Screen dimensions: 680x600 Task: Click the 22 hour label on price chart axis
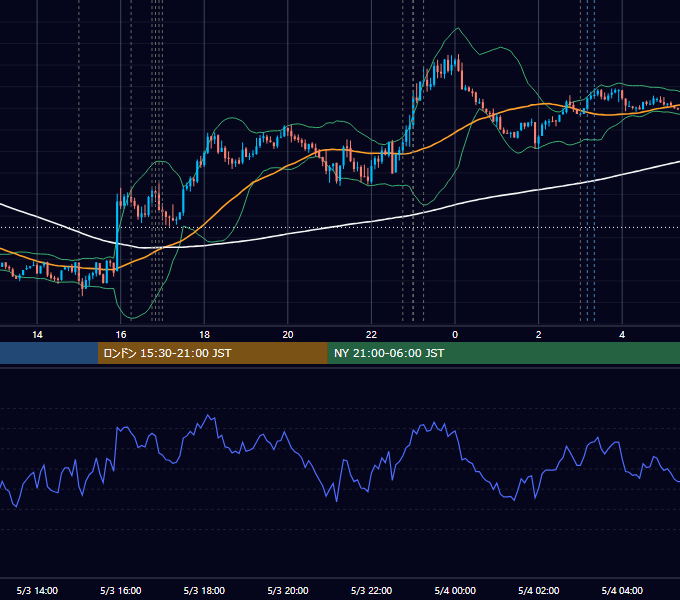[x=371, y=335]
